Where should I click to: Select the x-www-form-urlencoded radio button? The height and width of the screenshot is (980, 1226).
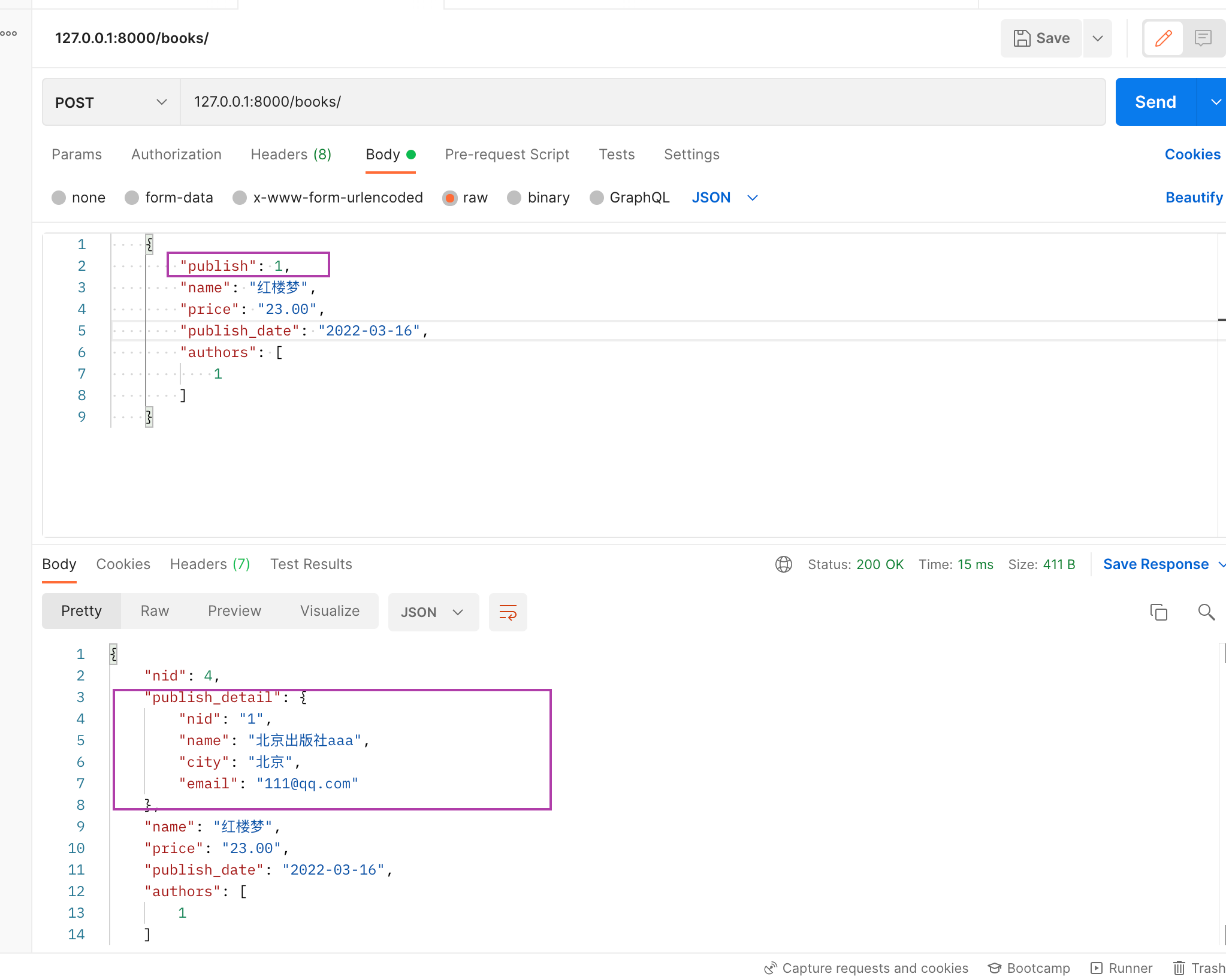(x=240, y=198)
